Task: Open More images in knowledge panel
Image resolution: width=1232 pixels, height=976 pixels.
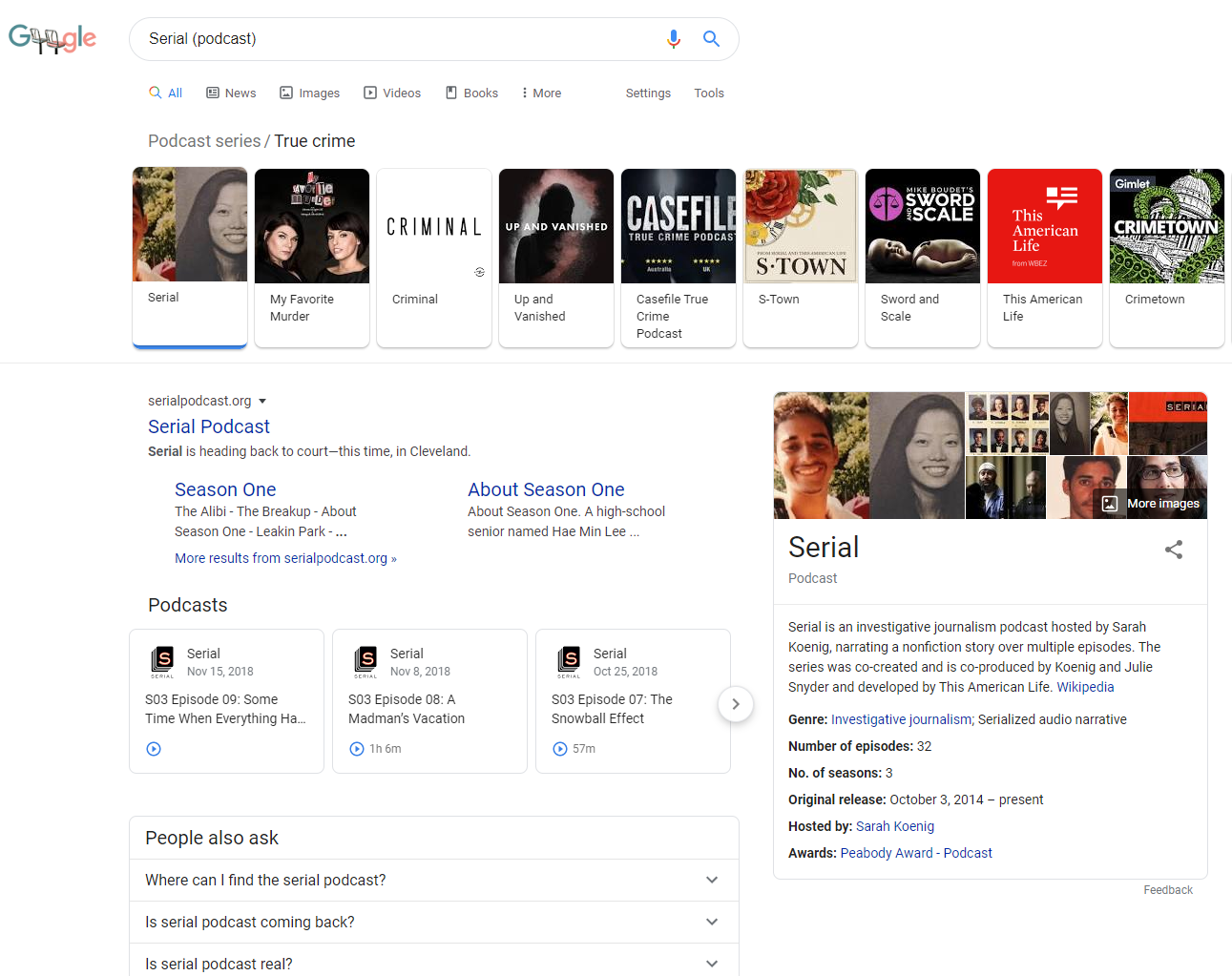Action: click(x=1151, y=504)
